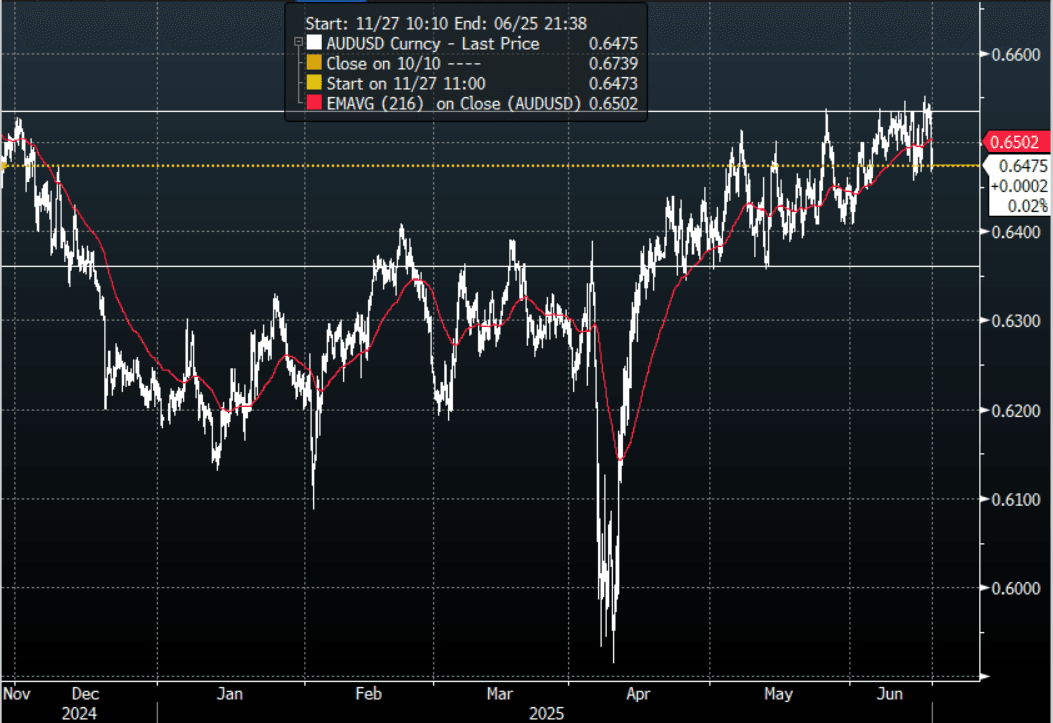The width and height of the screenshot is (1053, 723).
Task: Click the 0.6600 price axis label
Action: coord(1016,55)
